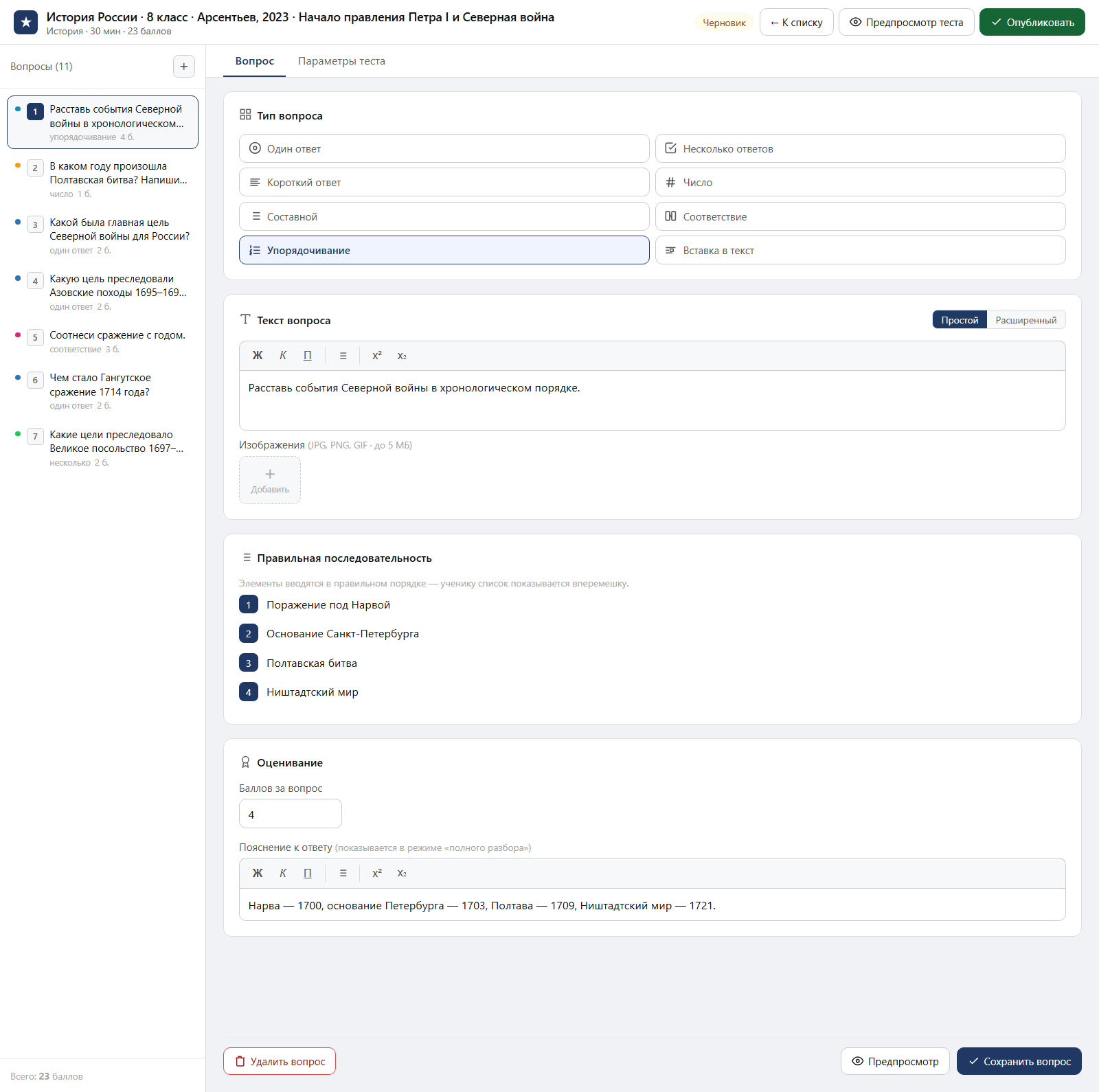
Task: Select 'Вставка в текст' question type
Action: click(x=860, y=250)
